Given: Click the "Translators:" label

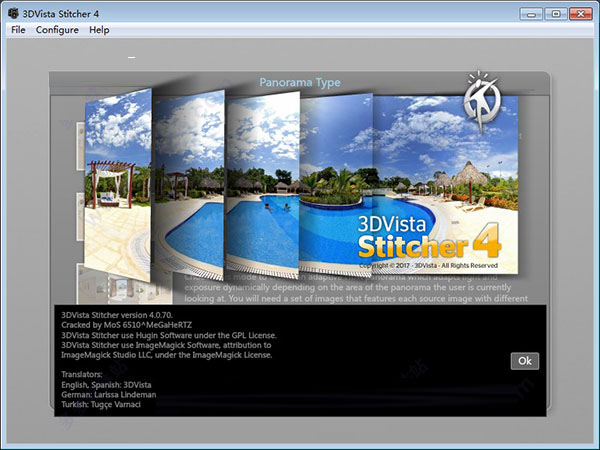Looking at the screenshot, I should (x=82, y=374).
